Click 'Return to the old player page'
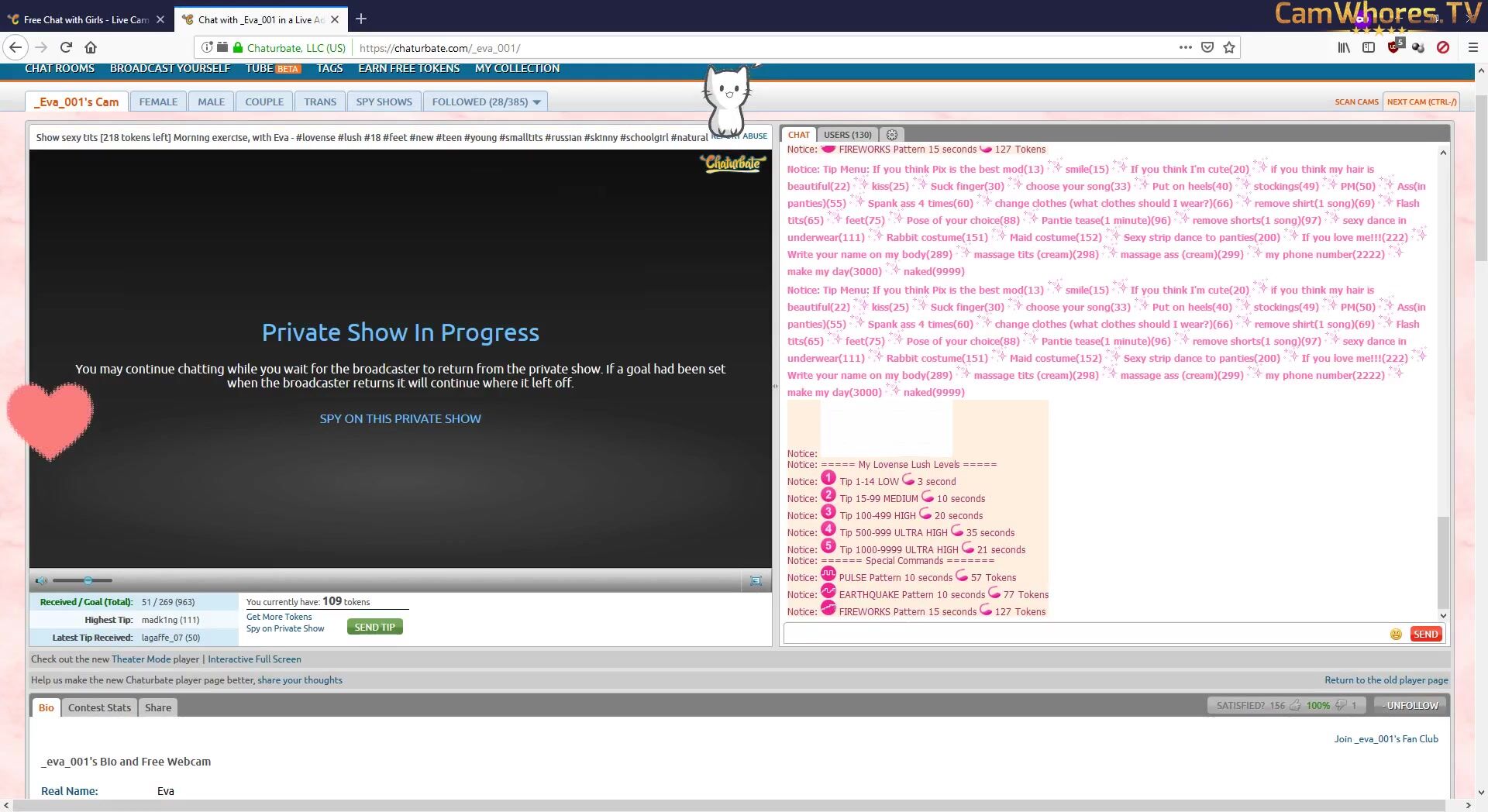Viewport: 1488px width, 812px height. click(1386, 680)
